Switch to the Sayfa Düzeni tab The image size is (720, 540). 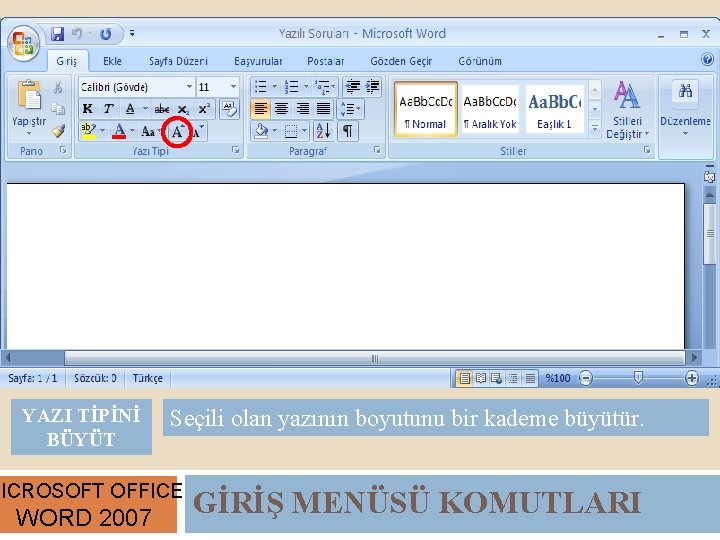178,61
